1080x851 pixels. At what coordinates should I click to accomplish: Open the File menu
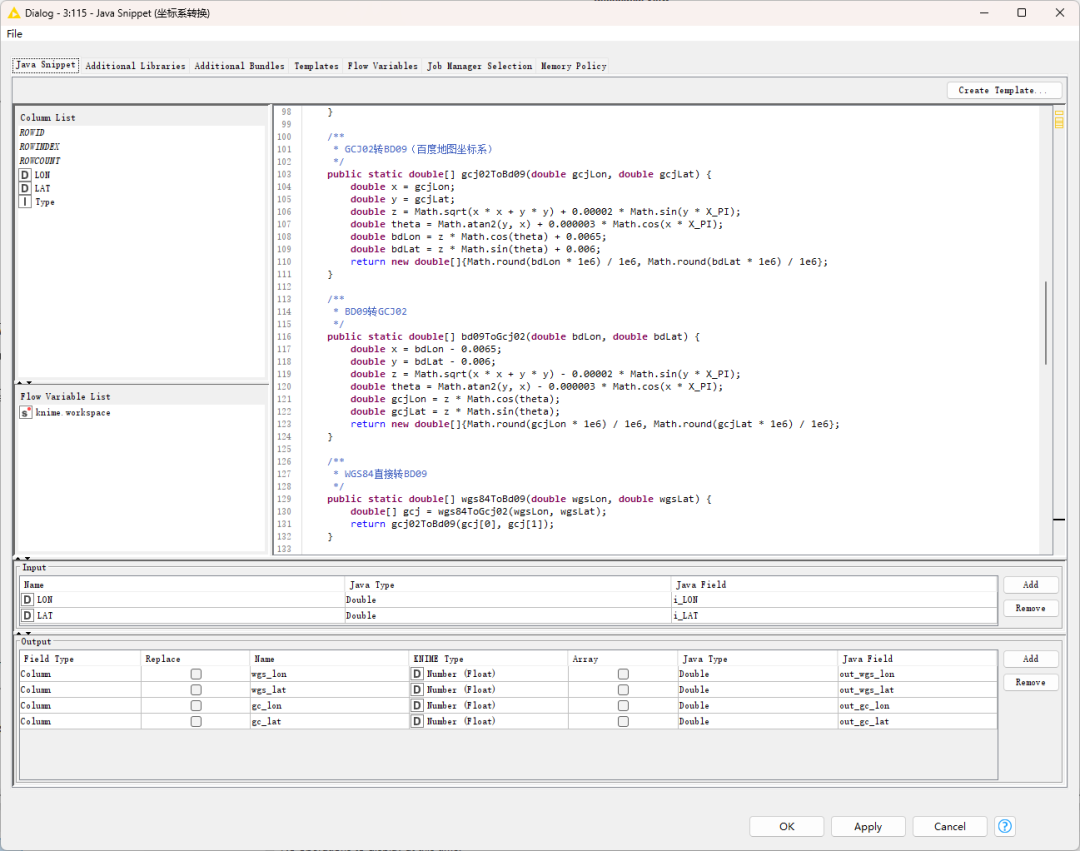[x=14, y=34]
